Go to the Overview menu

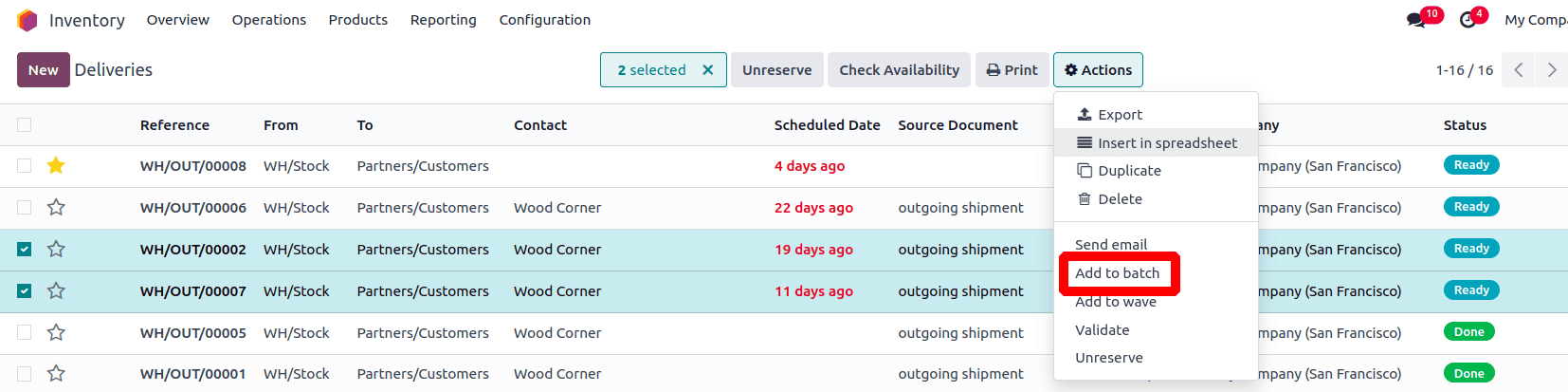coord(178,20)
